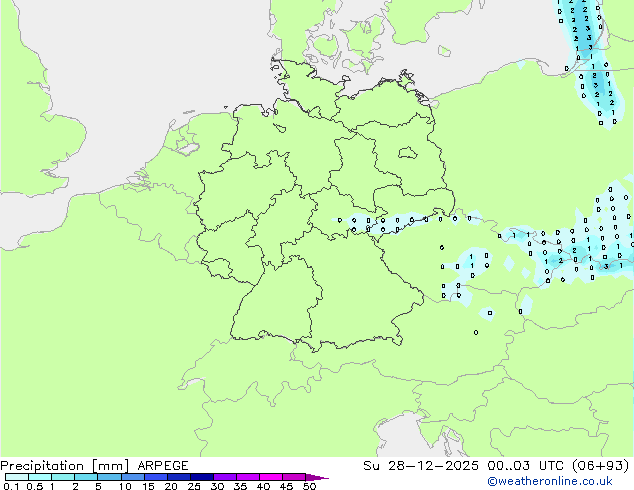Click the 20–25 mm legend color swatch
This screenshot has height=490, width=634.
[179, 477]
